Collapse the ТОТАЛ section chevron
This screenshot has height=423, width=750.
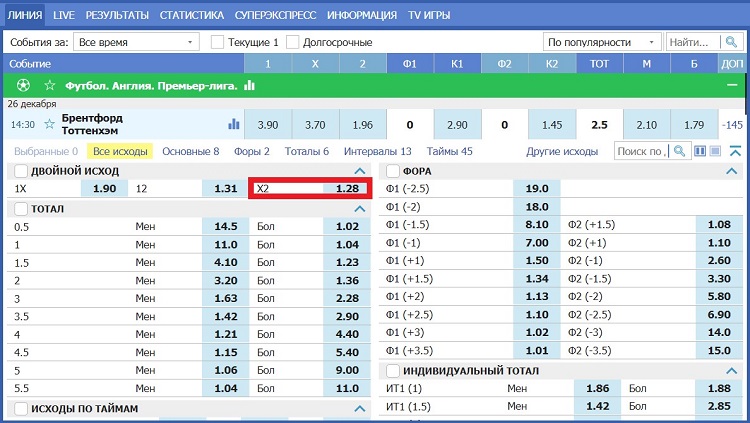tap(360, 208)
